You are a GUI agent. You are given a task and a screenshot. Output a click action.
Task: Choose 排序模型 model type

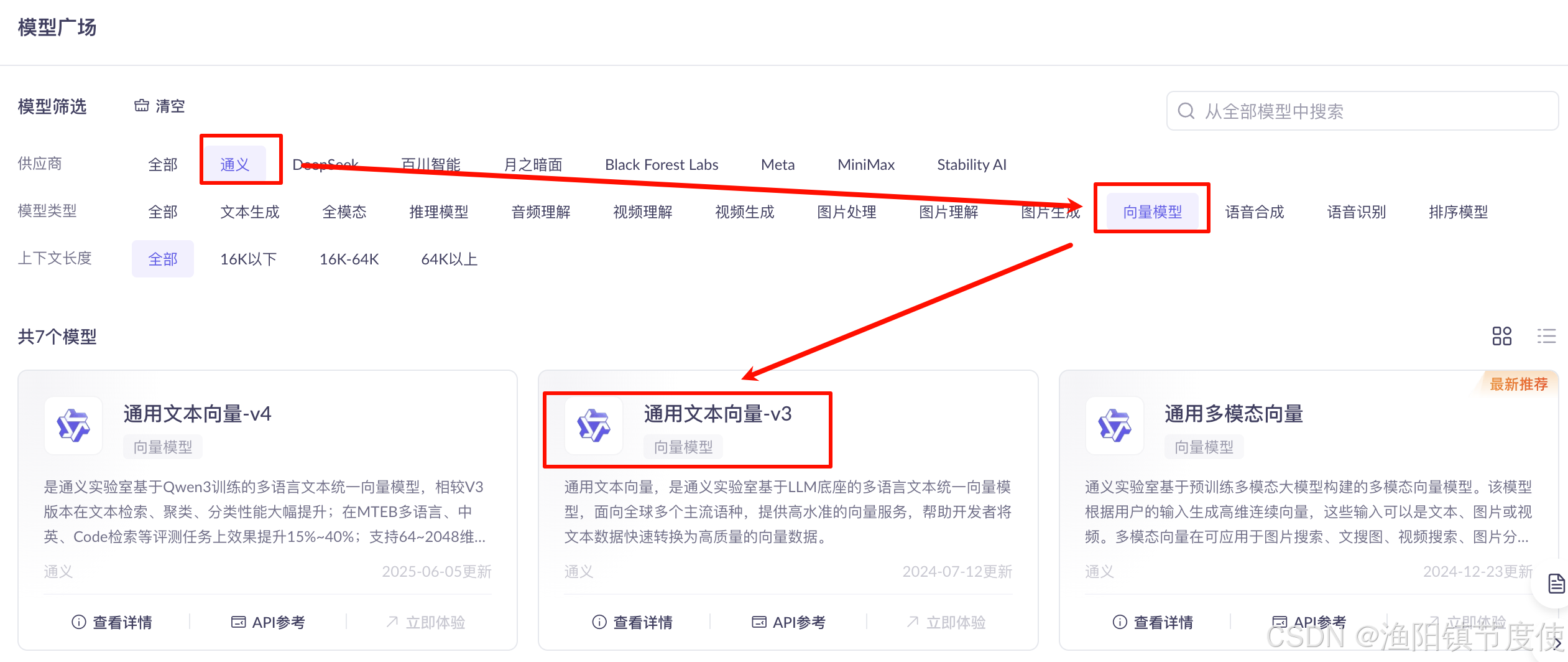(x=1459, y=212)
